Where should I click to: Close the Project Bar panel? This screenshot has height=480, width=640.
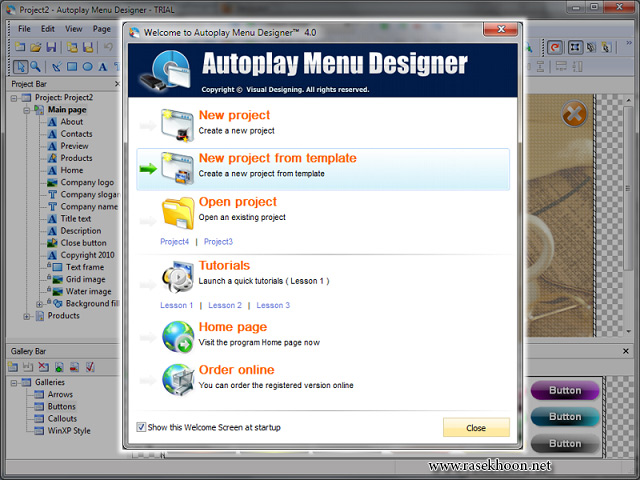point(117,84)
